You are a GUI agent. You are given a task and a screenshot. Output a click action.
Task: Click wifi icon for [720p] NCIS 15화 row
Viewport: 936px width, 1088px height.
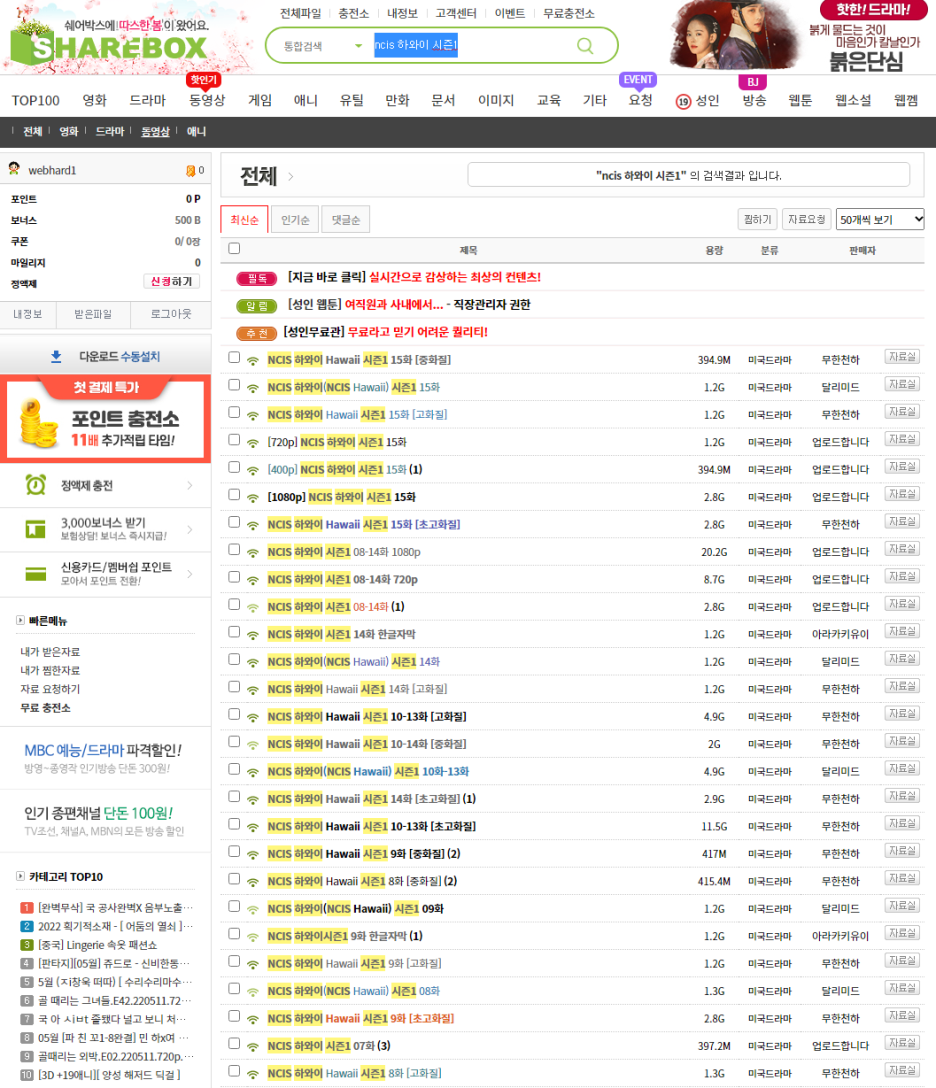pyautogui.click(x=253, y=443)
